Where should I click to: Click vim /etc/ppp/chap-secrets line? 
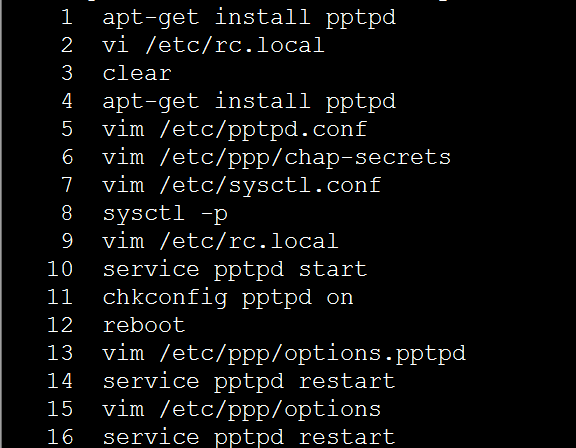(x=277, y=158)
